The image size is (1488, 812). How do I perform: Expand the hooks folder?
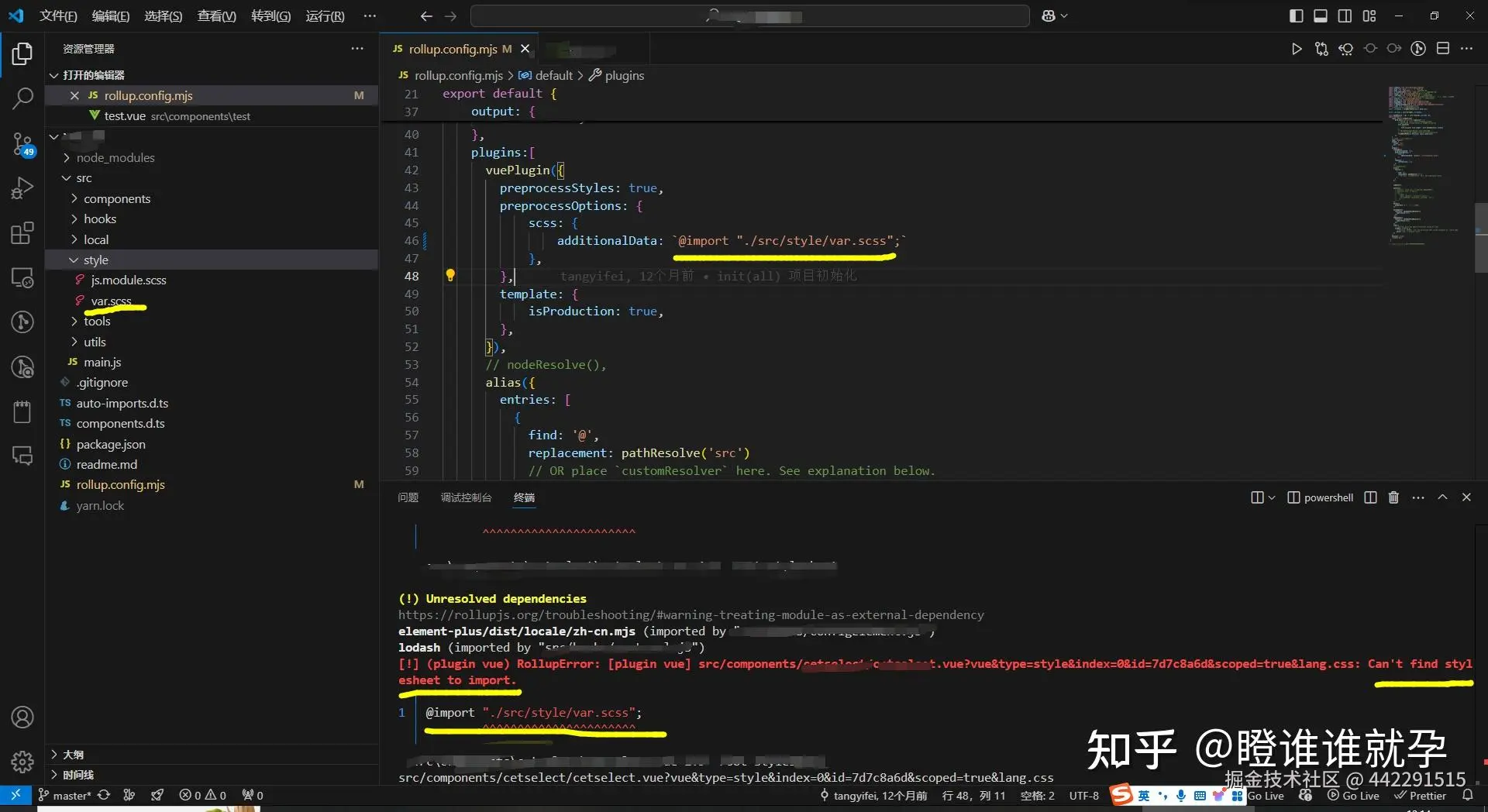[x=100, y=219]
